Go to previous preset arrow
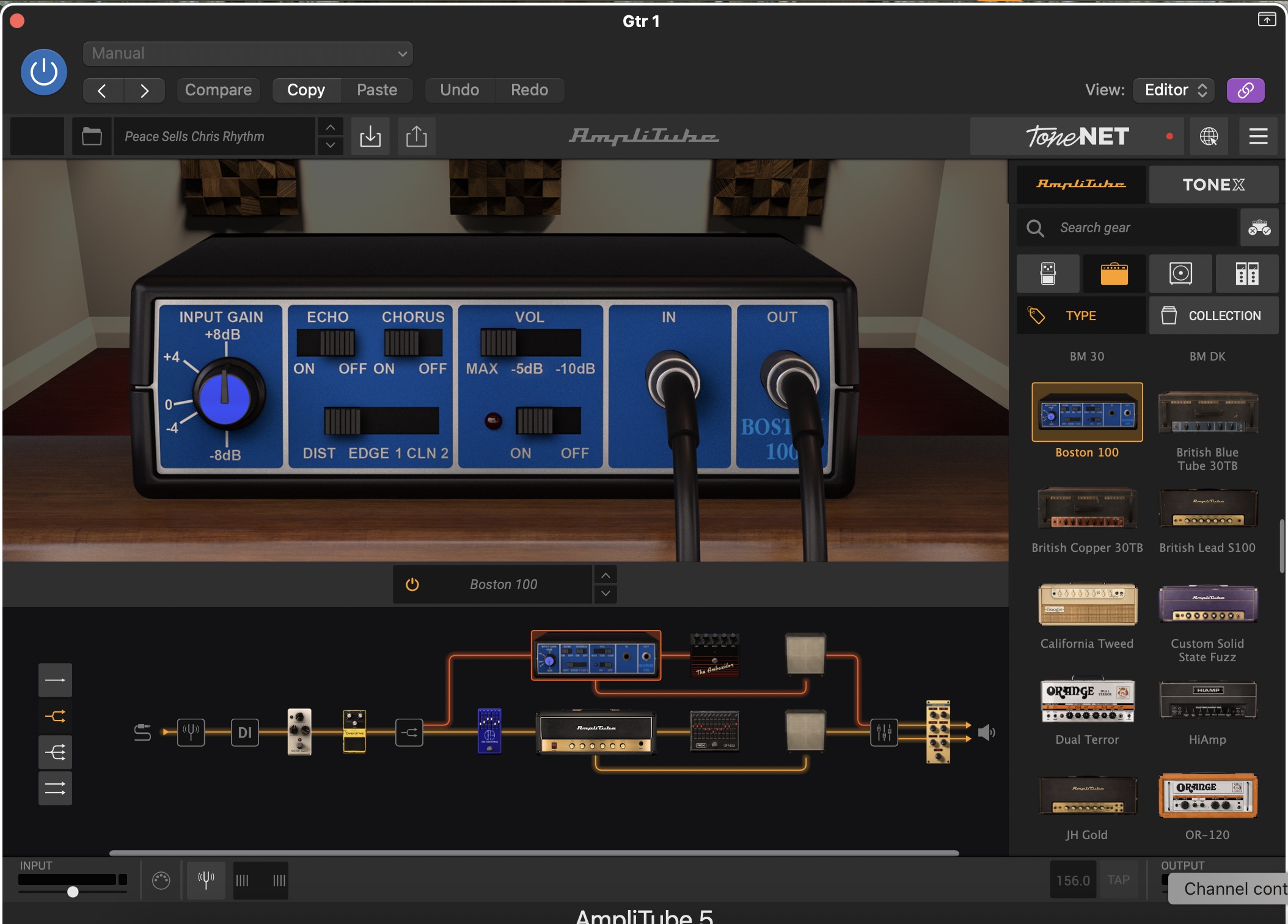This screenshot has width=1288, height=924. [103, 90]
